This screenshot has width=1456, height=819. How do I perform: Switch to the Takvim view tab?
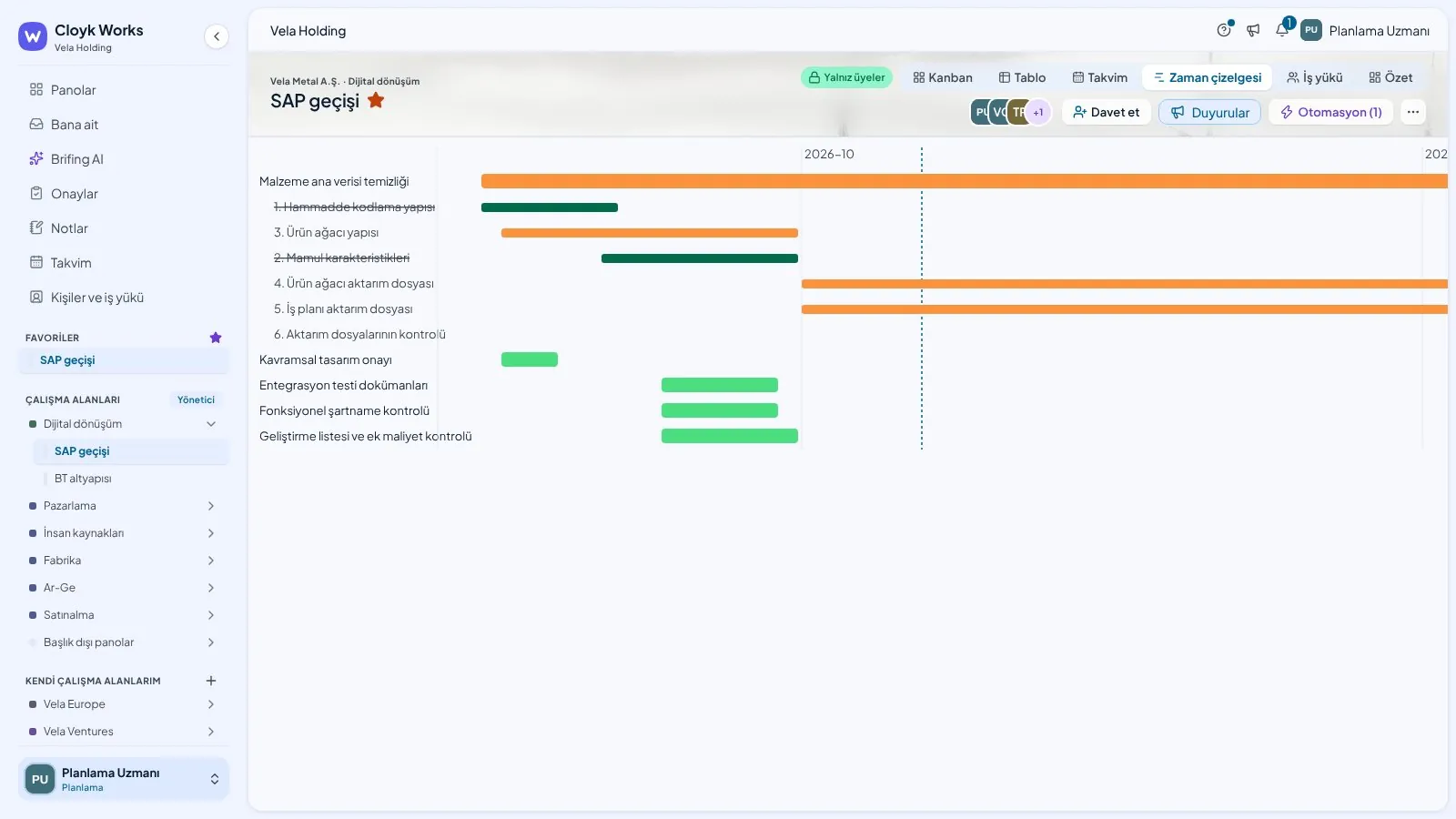click(1099, 77)
